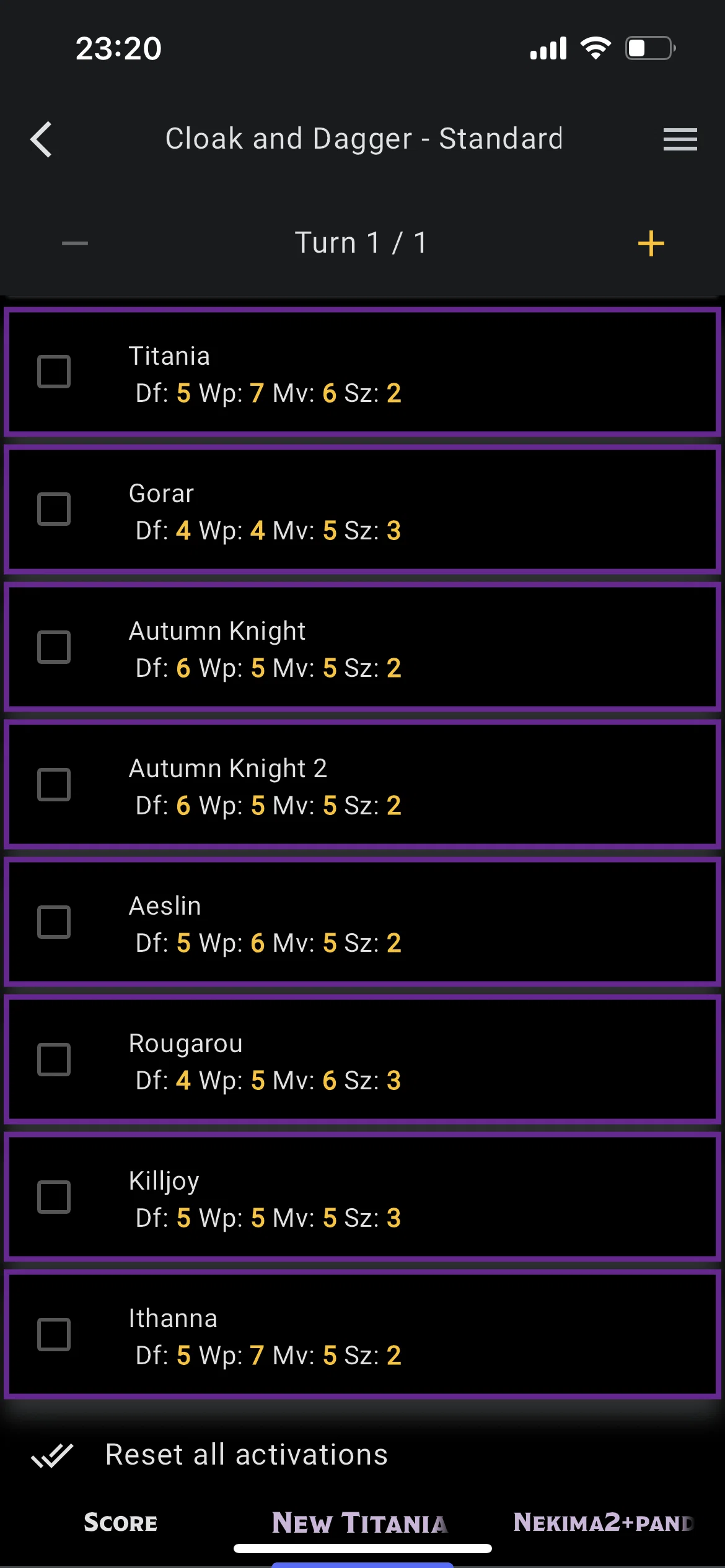Tick the Killjoy checkbox
Screen dimensions: 725x1568
(54, 1197)
